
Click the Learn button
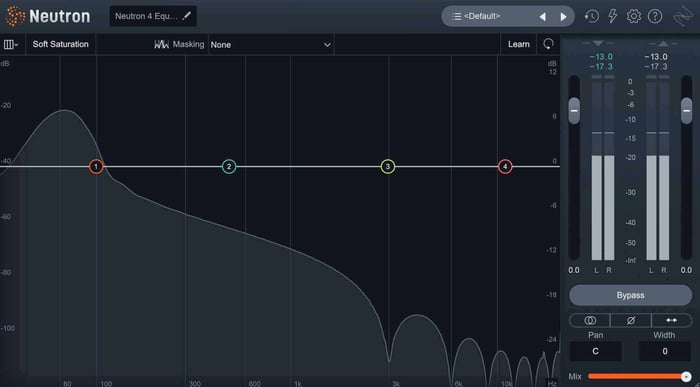point(518,44)
